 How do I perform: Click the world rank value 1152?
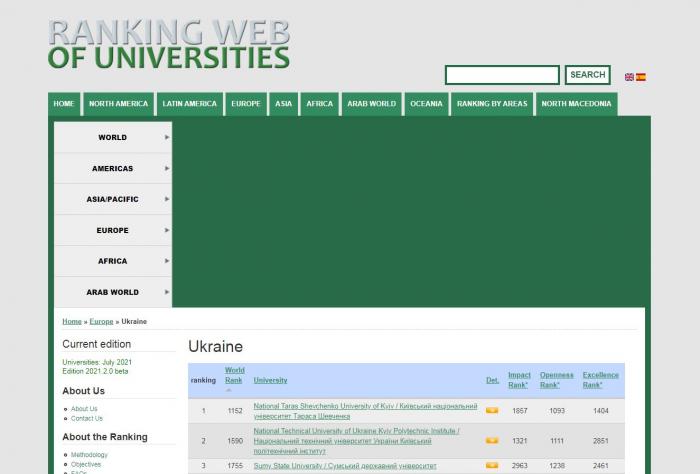click(x=235, y=411)
